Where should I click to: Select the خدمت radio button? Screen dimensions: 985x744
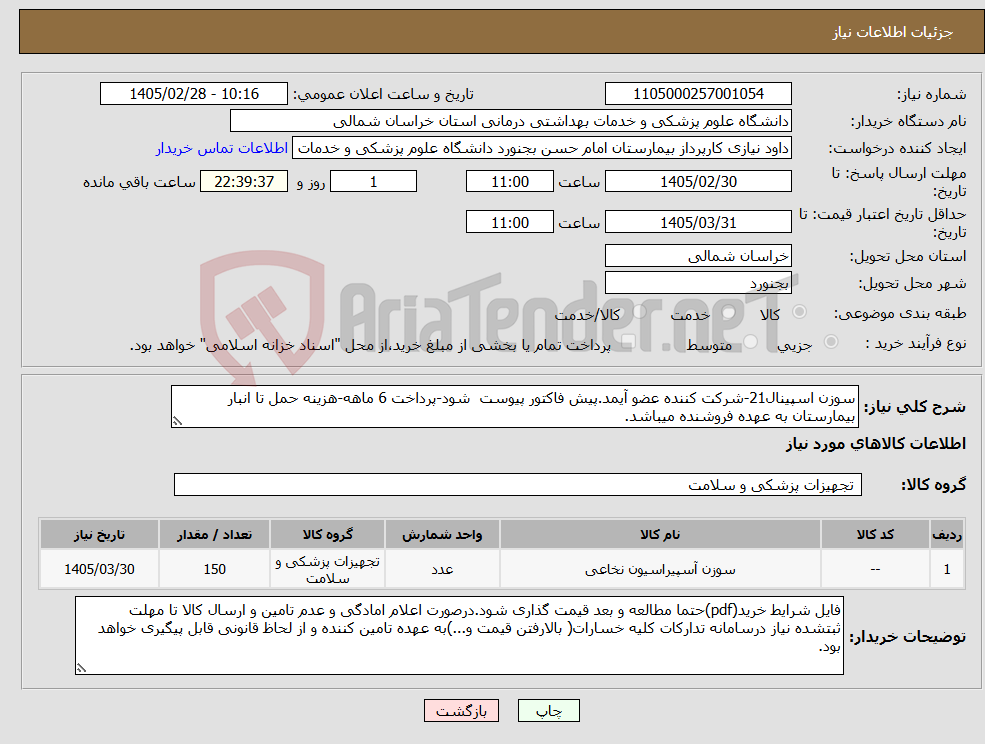(728, 312)
